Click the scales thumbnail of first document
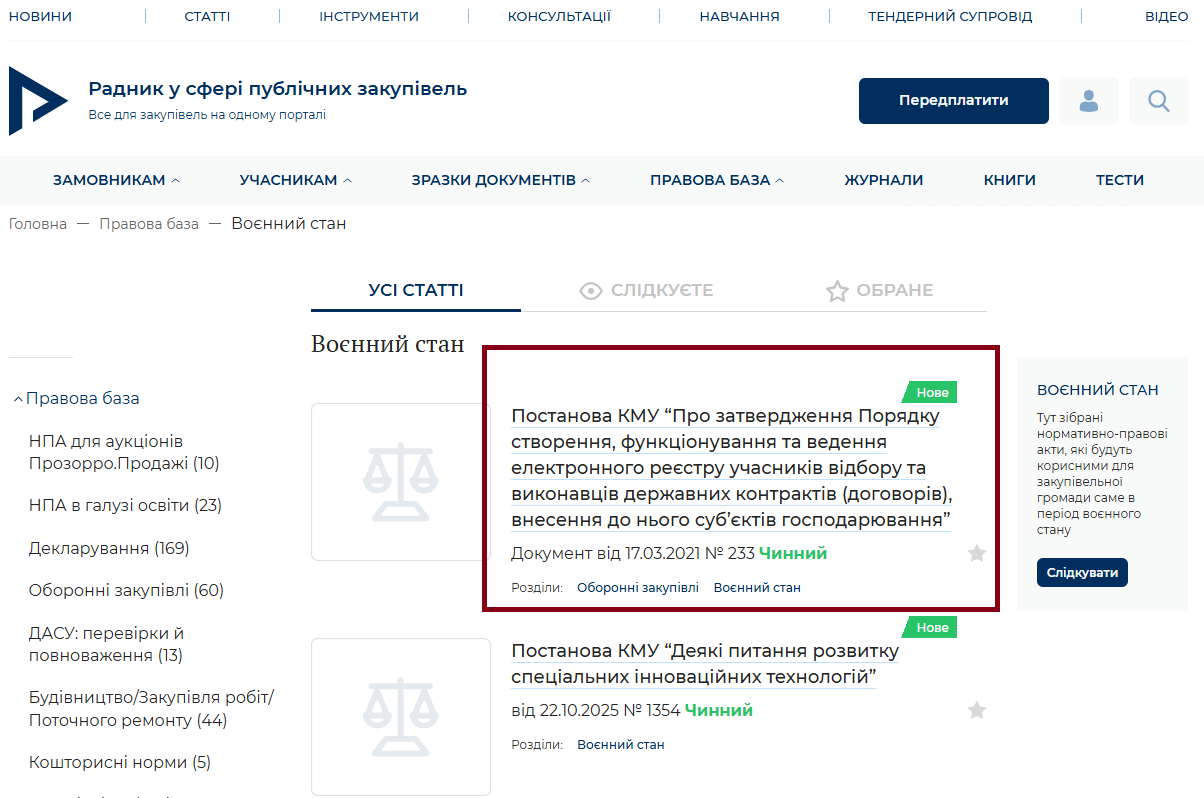1204x798 pixels. click(x=400, y=482)
